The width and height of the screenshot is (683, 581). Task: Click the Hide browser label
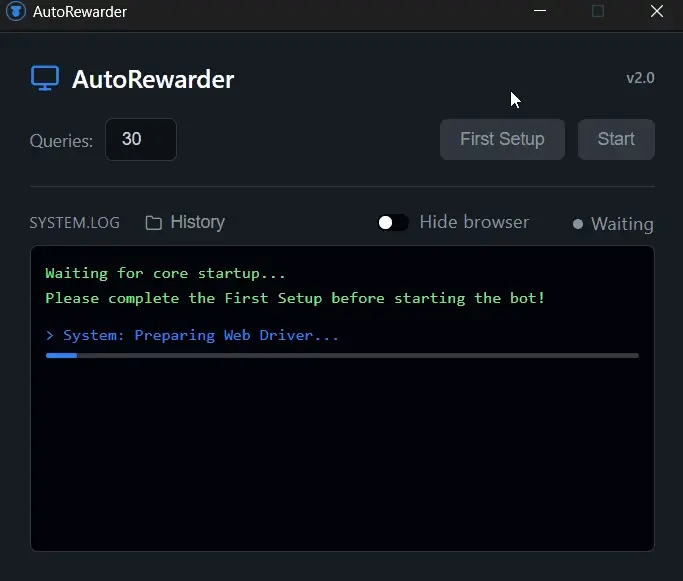point(474,222)
